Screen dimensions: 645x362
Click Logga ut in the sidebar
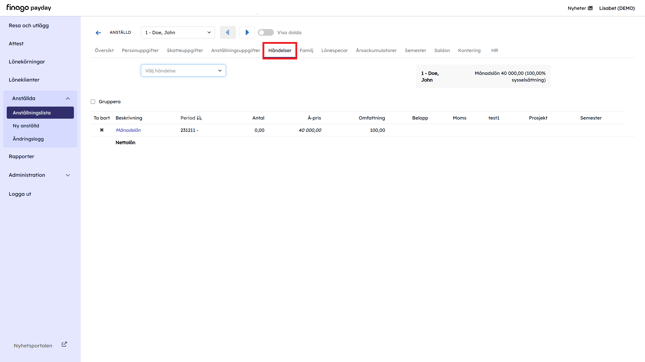pyautogui.click(x=20, y=194)
